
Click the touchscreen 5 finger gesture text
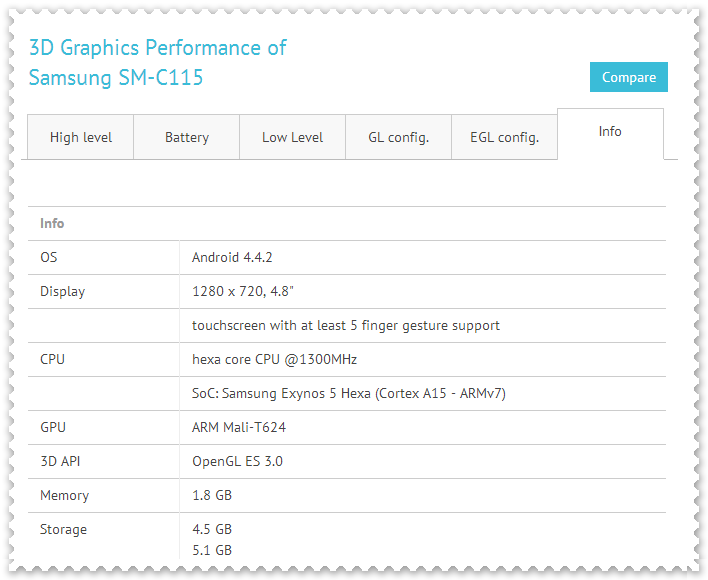346,325
